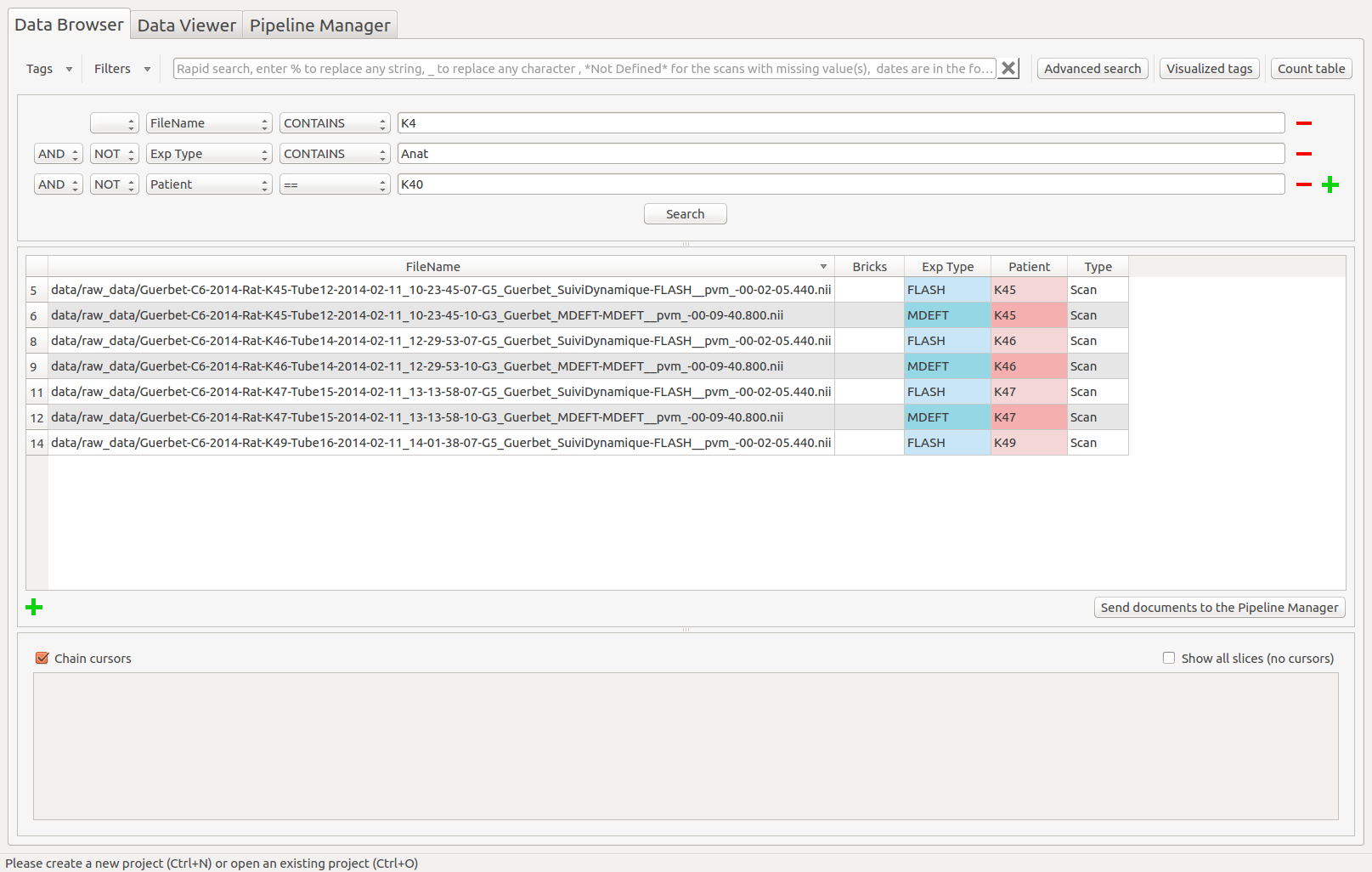The height and width of the screenshot is (872, 1372).
Task: Open the first row's CONTAINS condition combo box
Action: tap(335, 123)
